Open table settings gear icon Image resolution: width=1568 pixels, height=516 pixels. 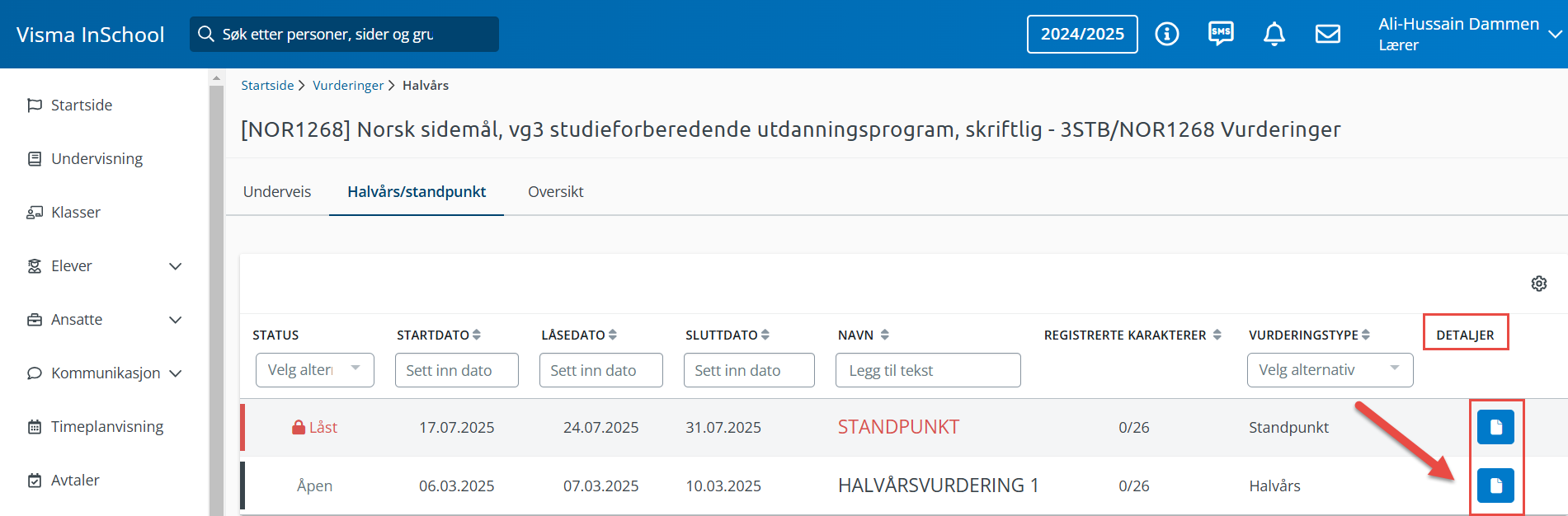1539,284
